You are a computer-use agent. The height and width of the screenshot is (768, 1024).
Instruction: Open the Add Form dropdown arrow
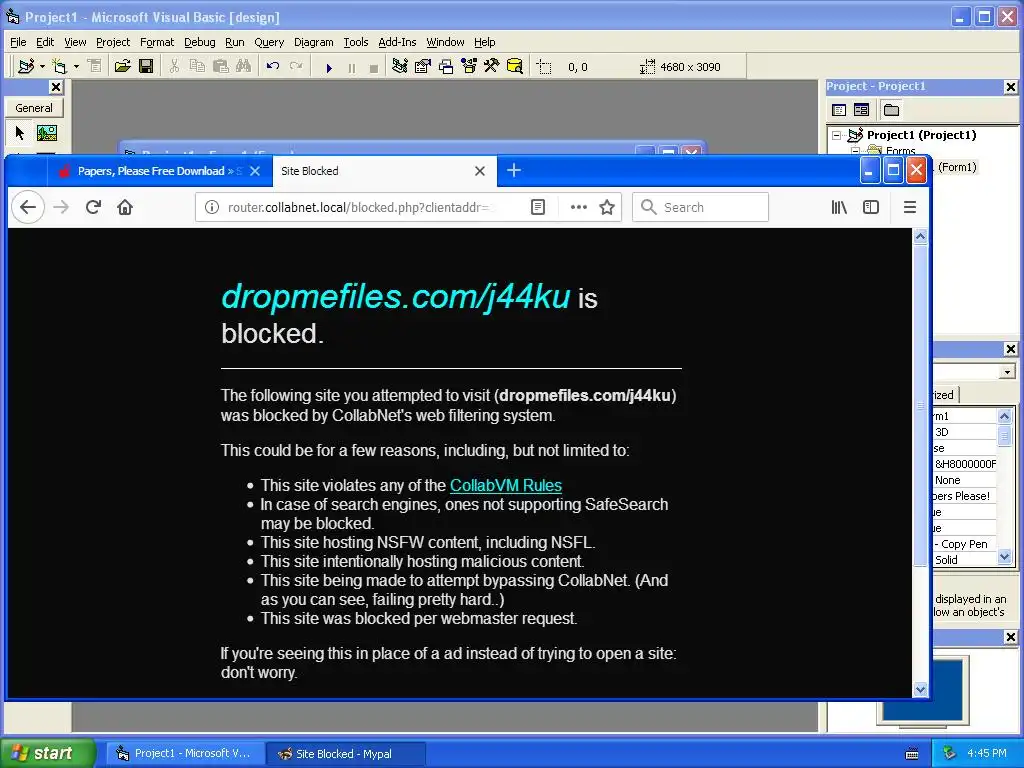pyautogui.click(x=76, y=67)
